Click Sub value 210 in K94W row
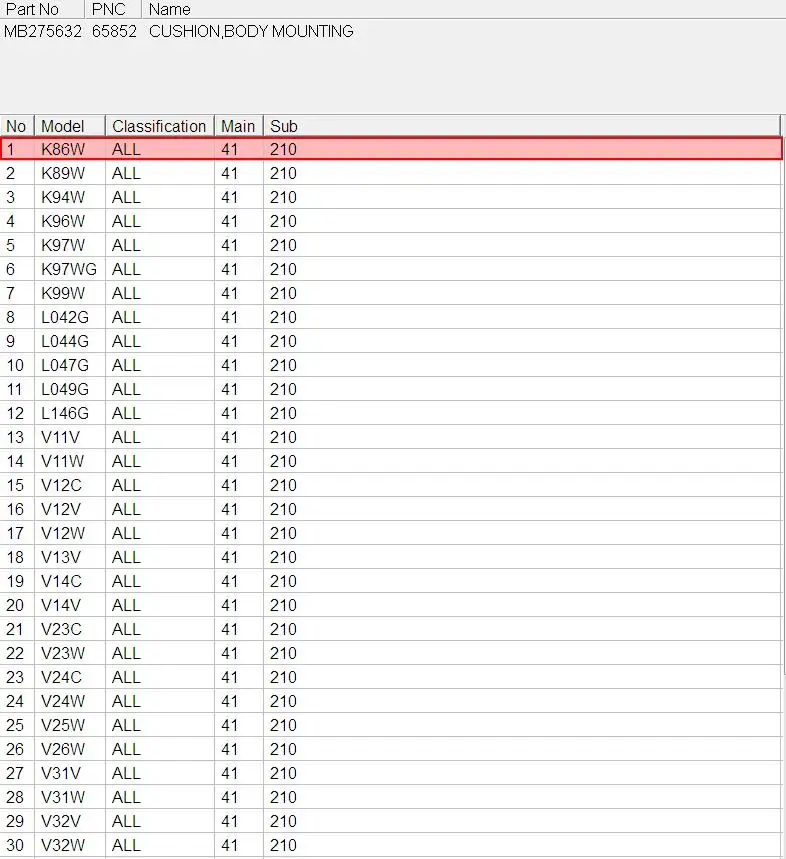Screen dimensions: 786x859 pyautogui.click(x=521, y=197)
